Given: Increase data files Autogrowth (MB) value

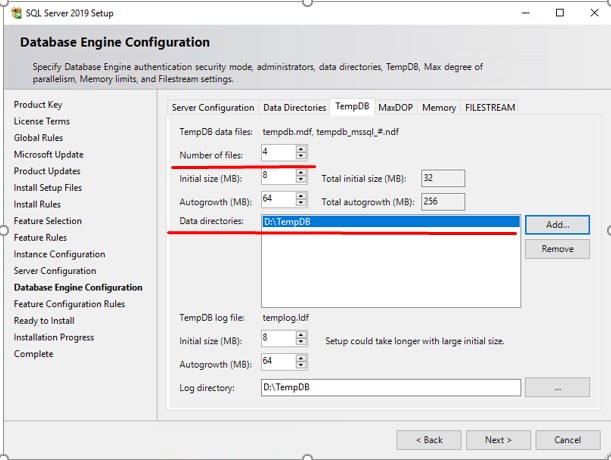Looking at the screenshot, I should click(301, 196).
